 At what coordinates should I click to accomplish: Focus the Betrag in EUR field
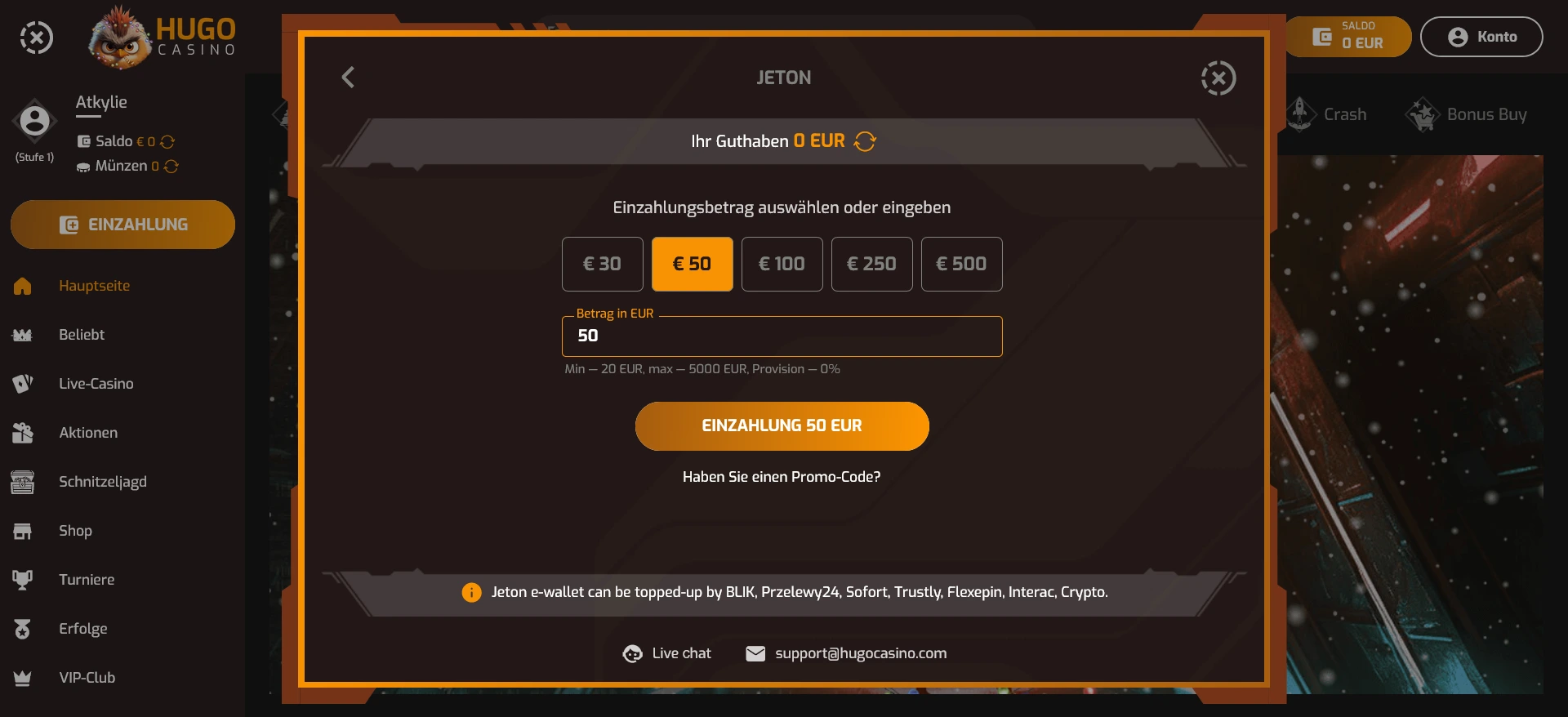pos(782,336)
